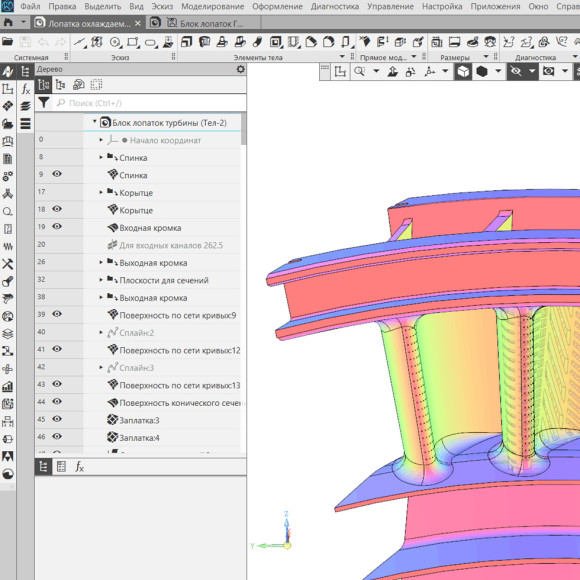Open the Диагностика menu
Image resolution: width=580 pixels, height=580 pixels.
tap(335, 6)
